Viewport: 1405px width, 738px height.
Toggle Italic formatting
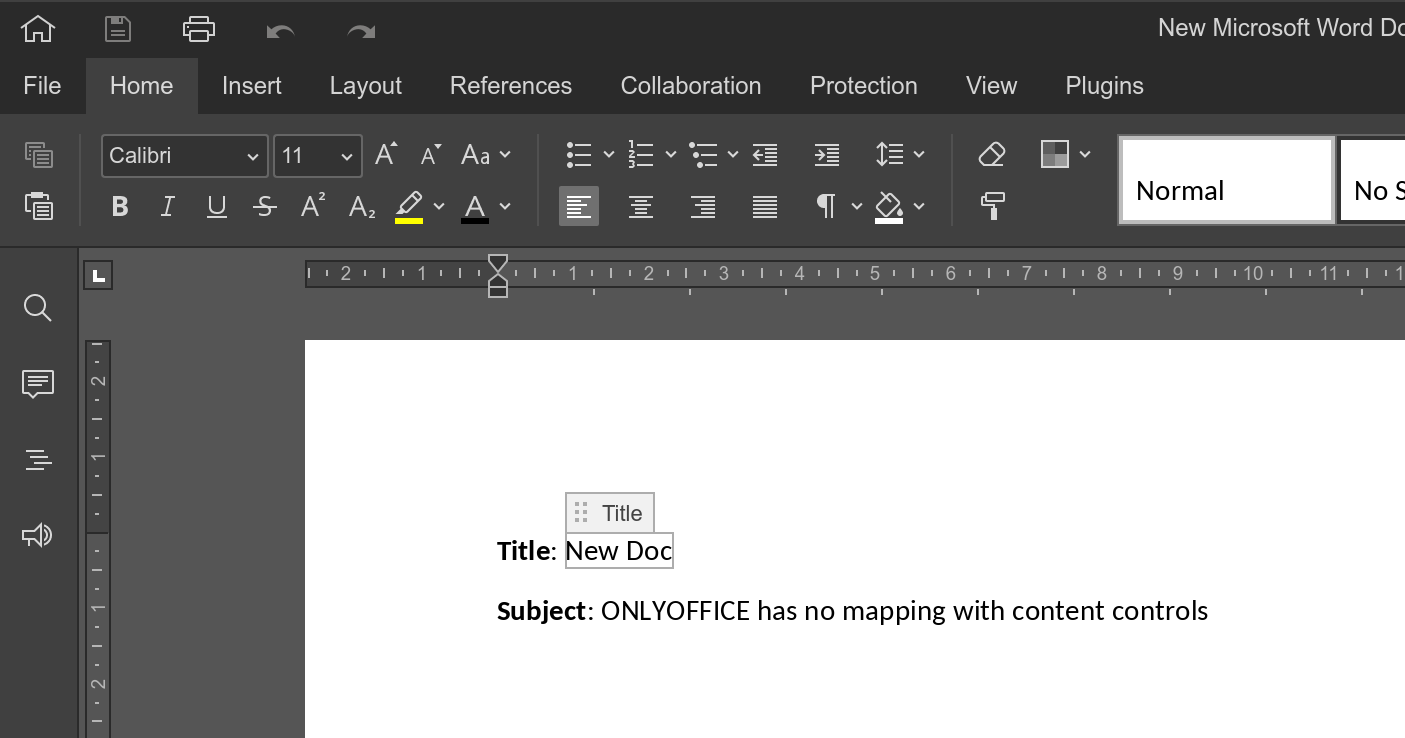168,206
